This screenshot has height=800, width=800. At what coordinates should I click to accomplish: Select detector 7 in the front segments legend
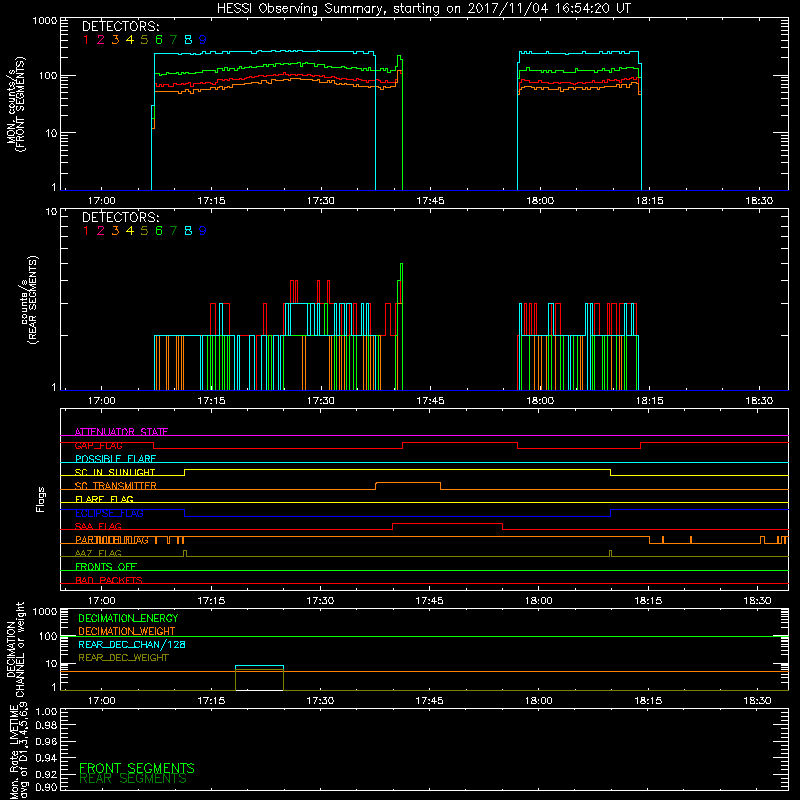[173, 40]
